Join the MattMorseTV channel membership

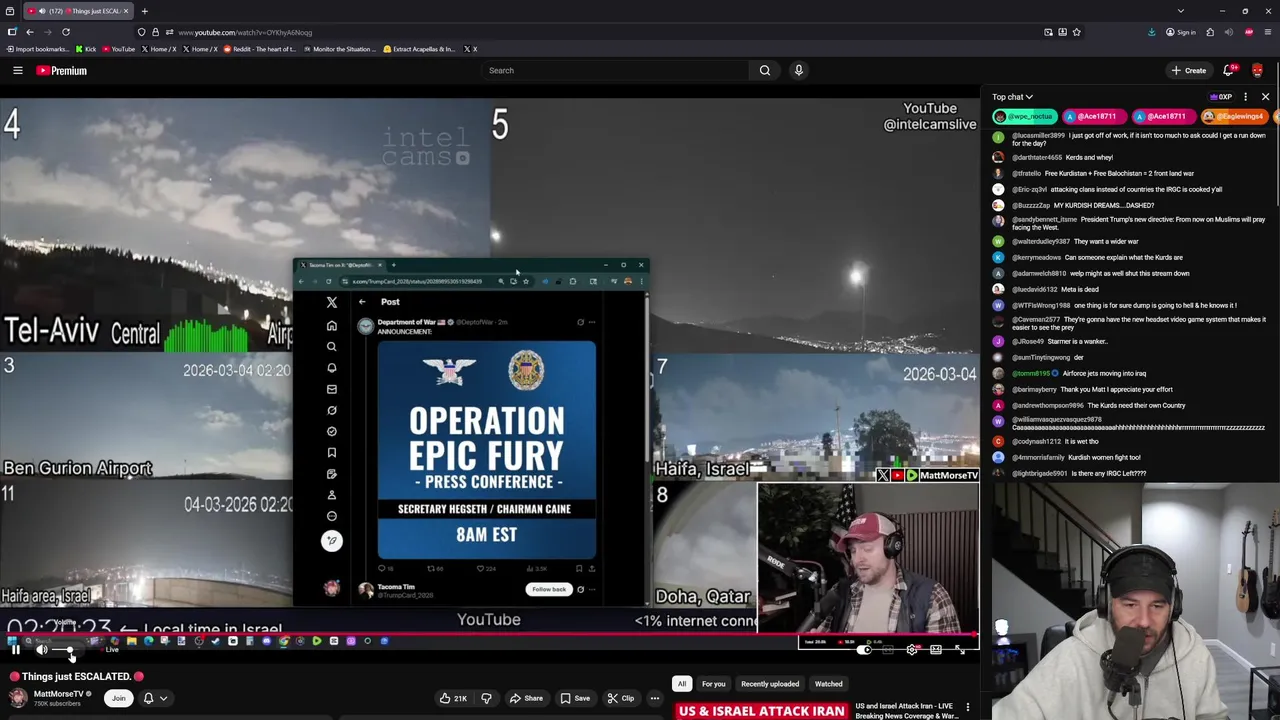tap(119, 698)
